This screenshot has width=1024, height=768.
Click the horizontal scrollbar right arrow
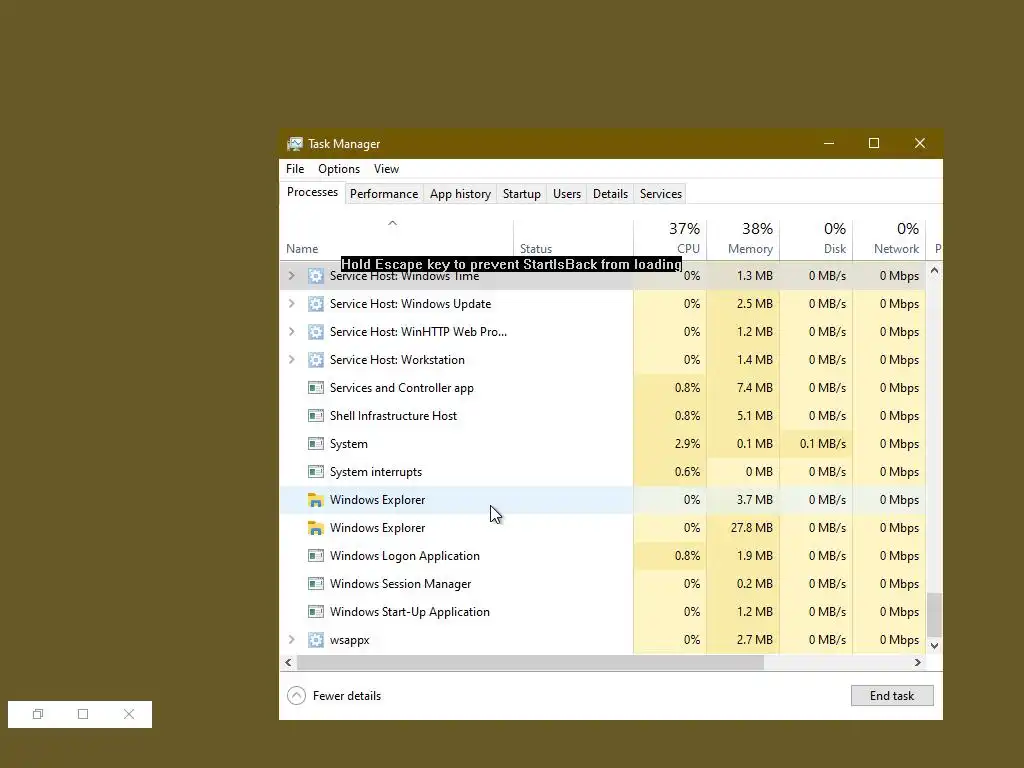(918, 662)
